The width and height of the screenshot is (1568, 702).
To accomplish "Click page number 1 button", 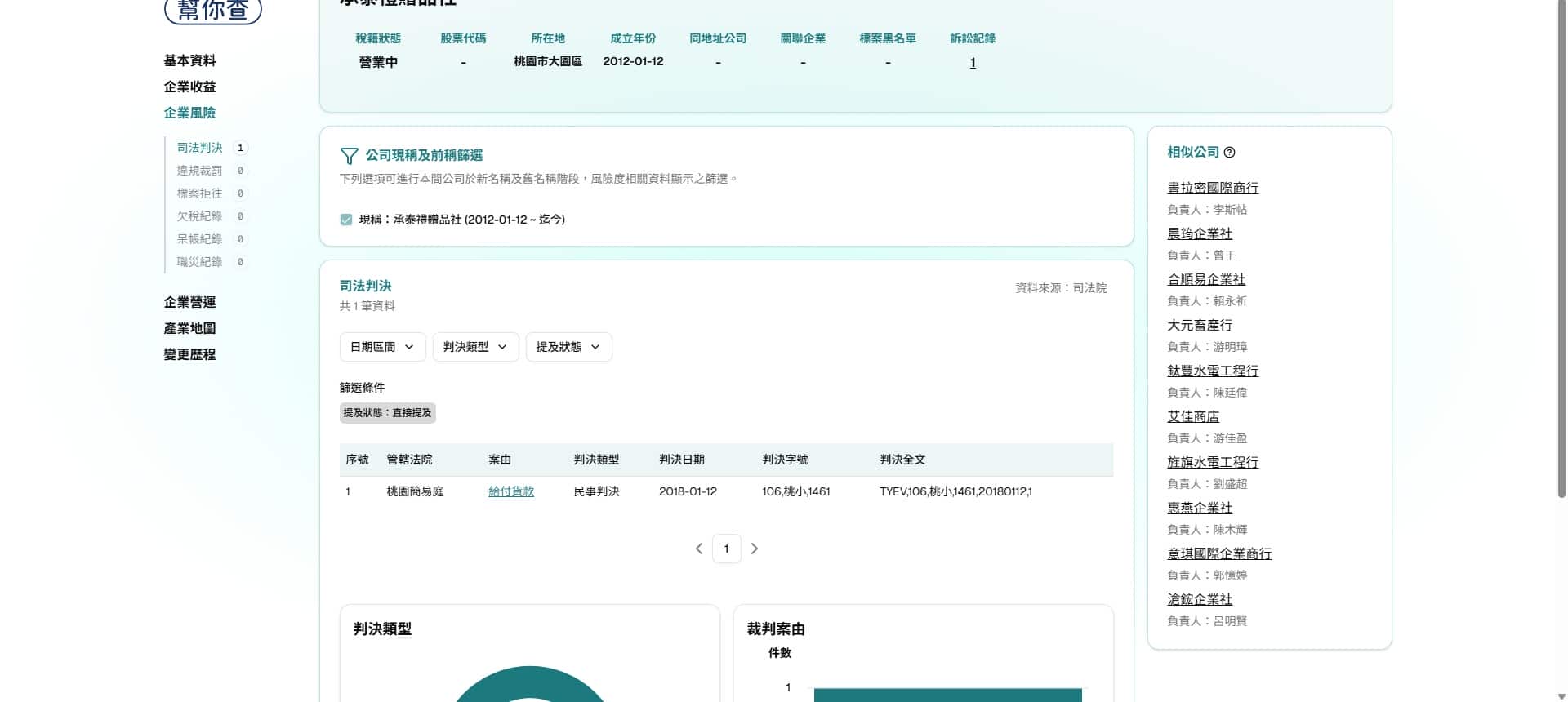I will tap(726, 549).
